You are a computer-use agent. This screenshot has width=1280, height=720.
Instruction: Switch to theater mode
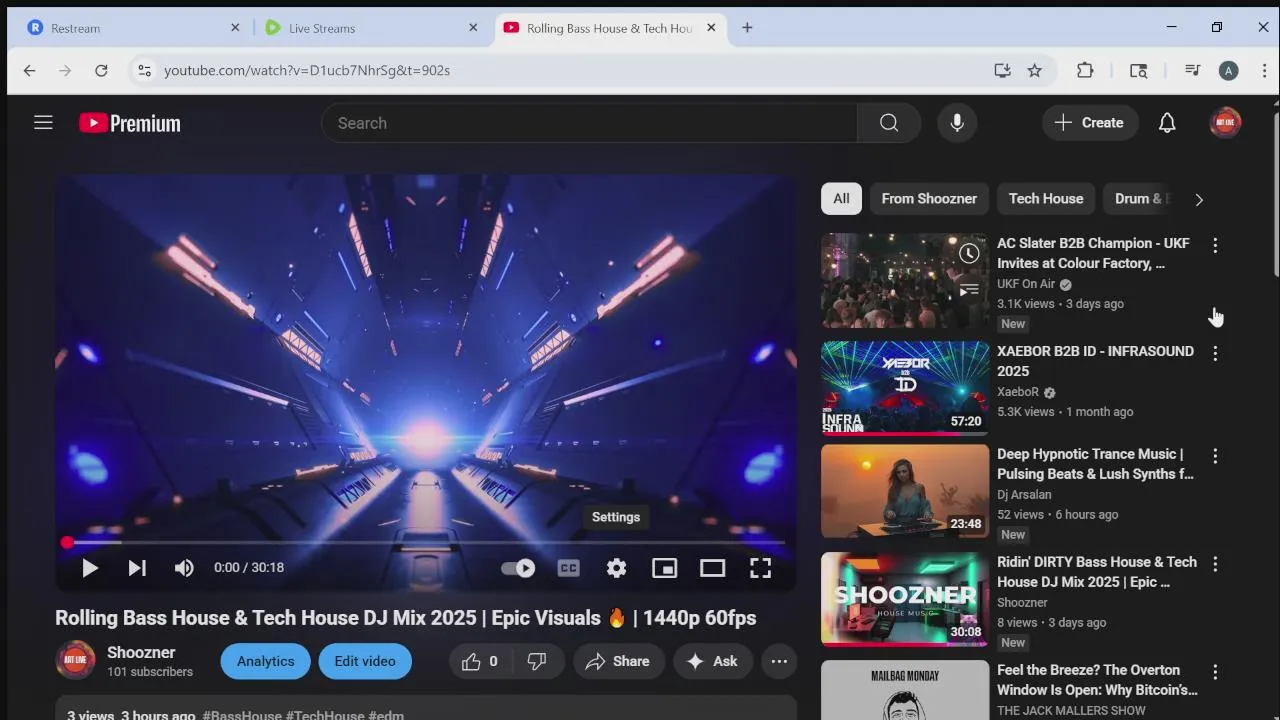tap(712, 568)
